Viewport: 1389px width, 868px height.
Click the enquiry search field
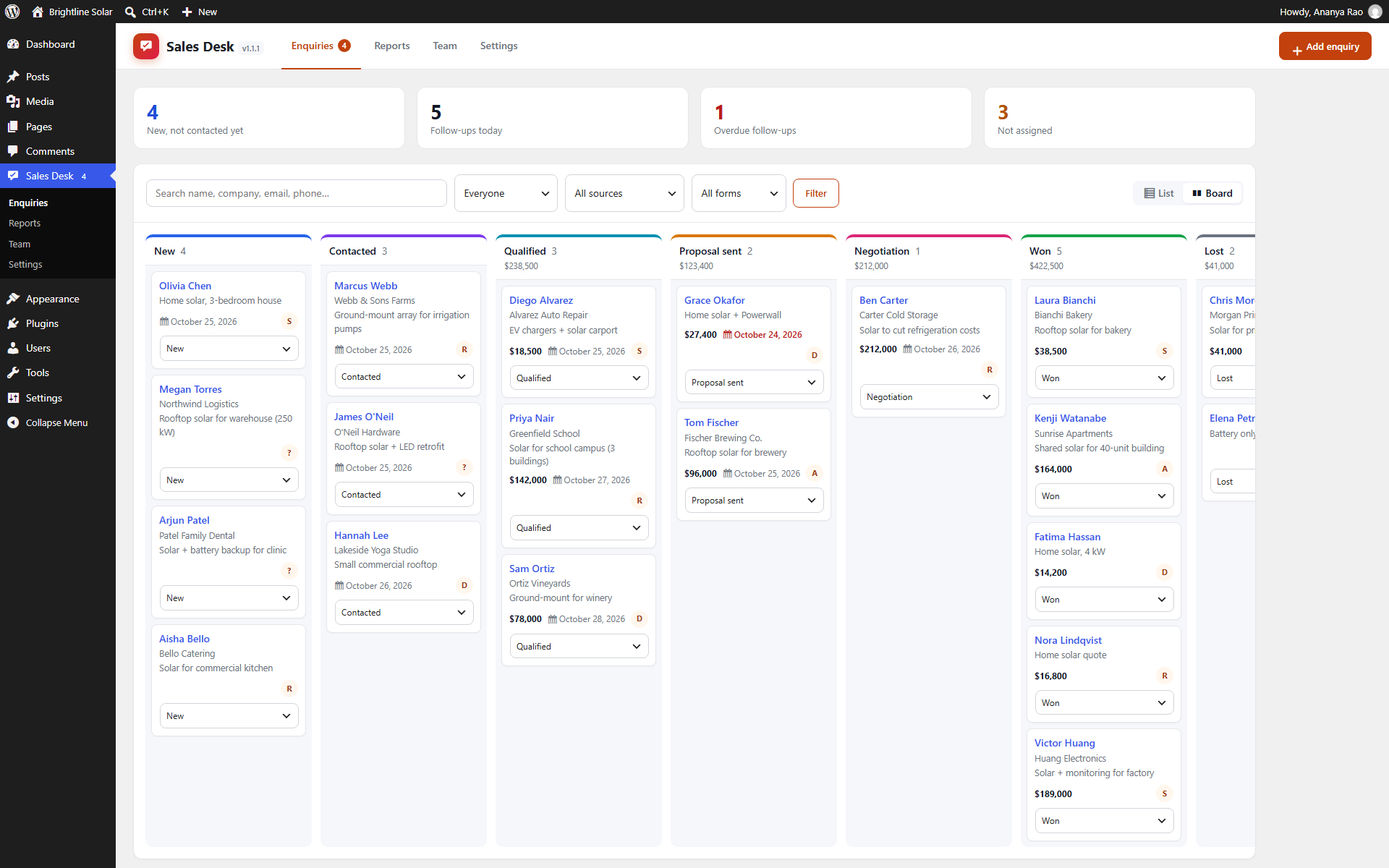297,193
